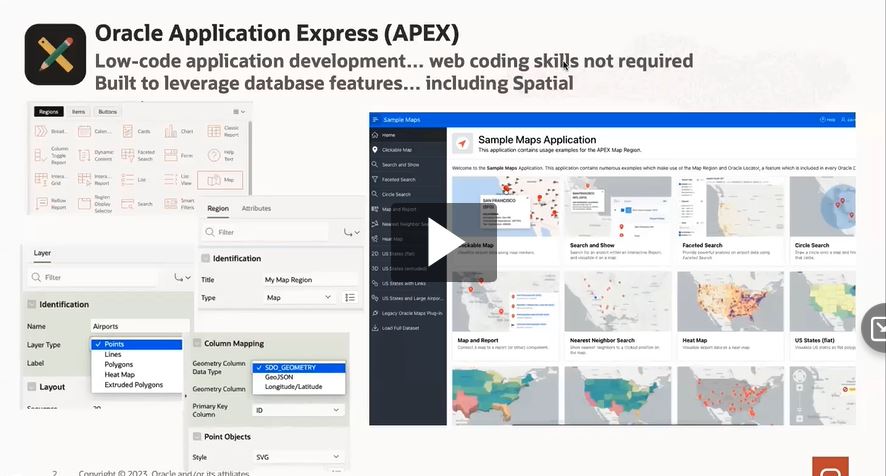Pick the Interactive Grid region icon
Screen dimensions: 886x476
click(x=50, y=180)
